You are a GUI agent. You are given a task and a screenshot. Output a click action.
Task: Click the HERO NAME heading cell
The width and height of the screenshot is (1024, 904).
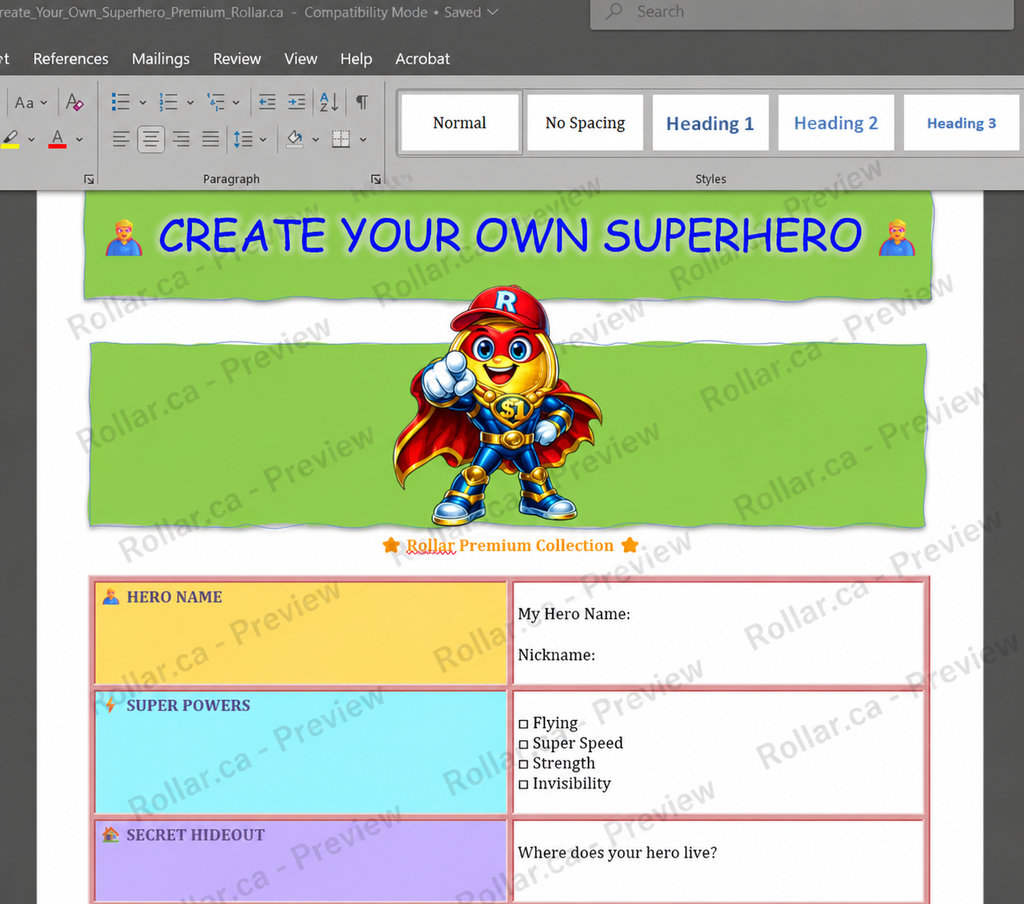click(300, 632)
